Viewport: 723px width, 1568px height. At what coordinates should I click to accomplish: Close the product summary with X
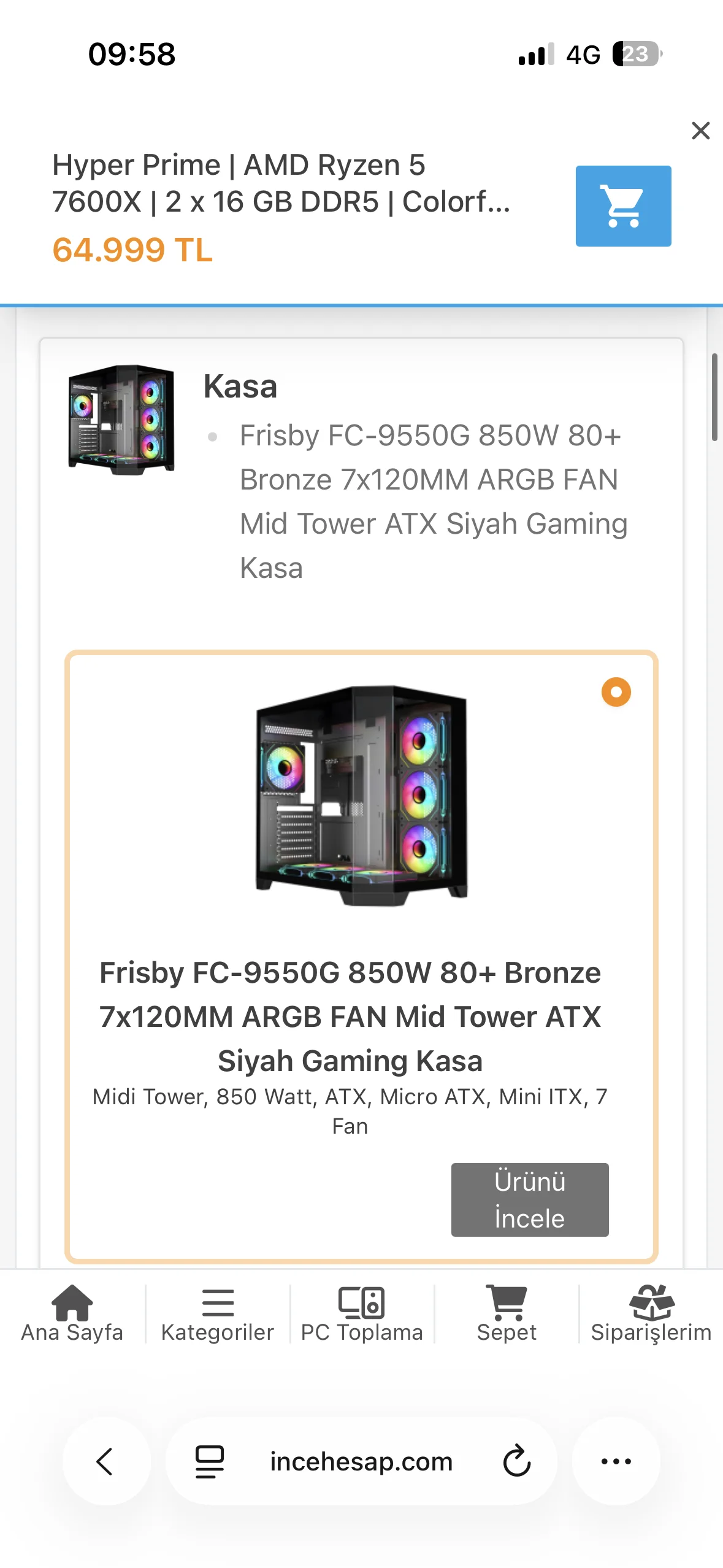[700, 131]
